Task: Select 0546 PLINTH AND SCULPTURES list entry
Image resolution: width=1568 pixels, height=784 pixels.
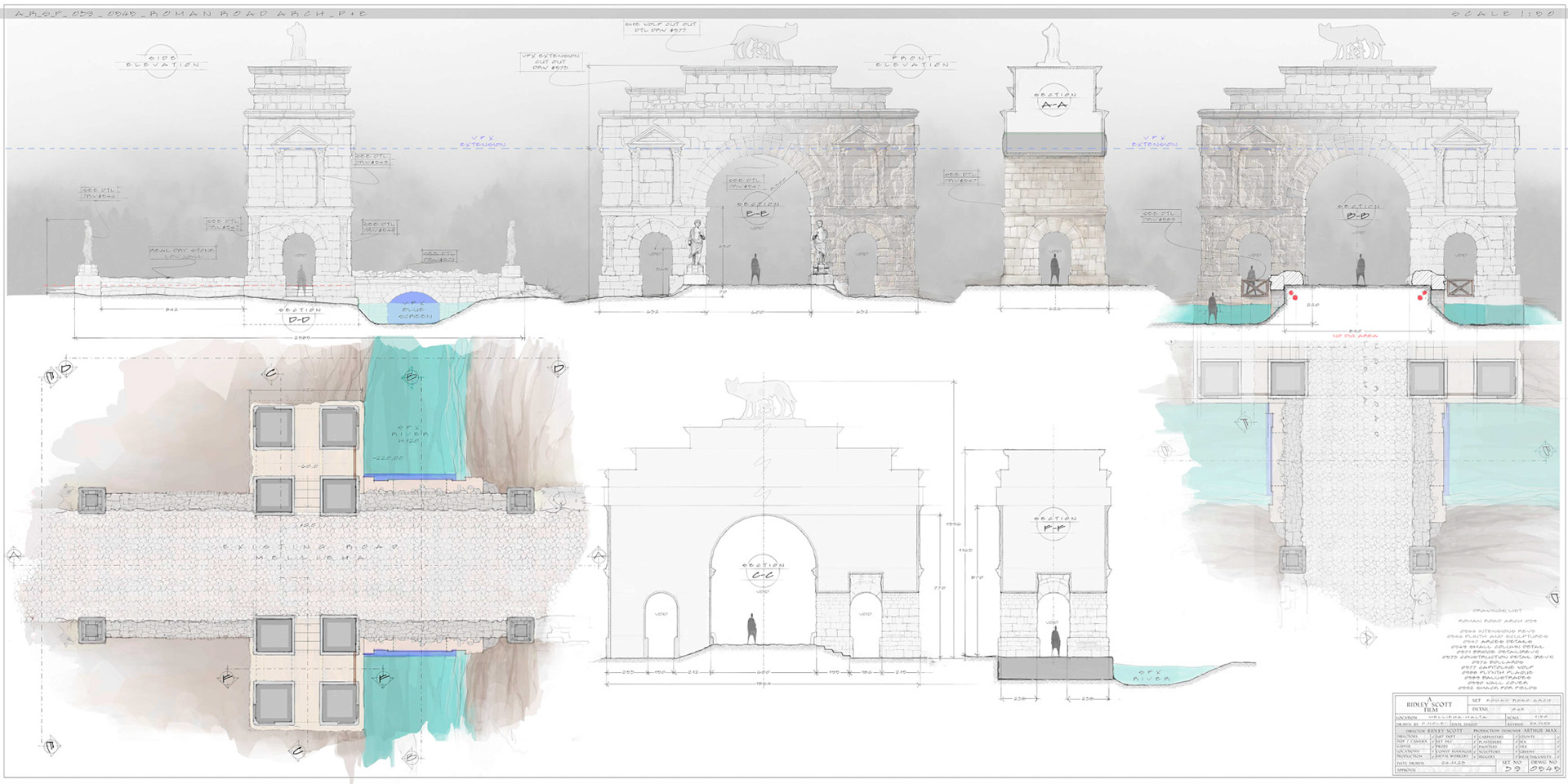Action: 1497,636
